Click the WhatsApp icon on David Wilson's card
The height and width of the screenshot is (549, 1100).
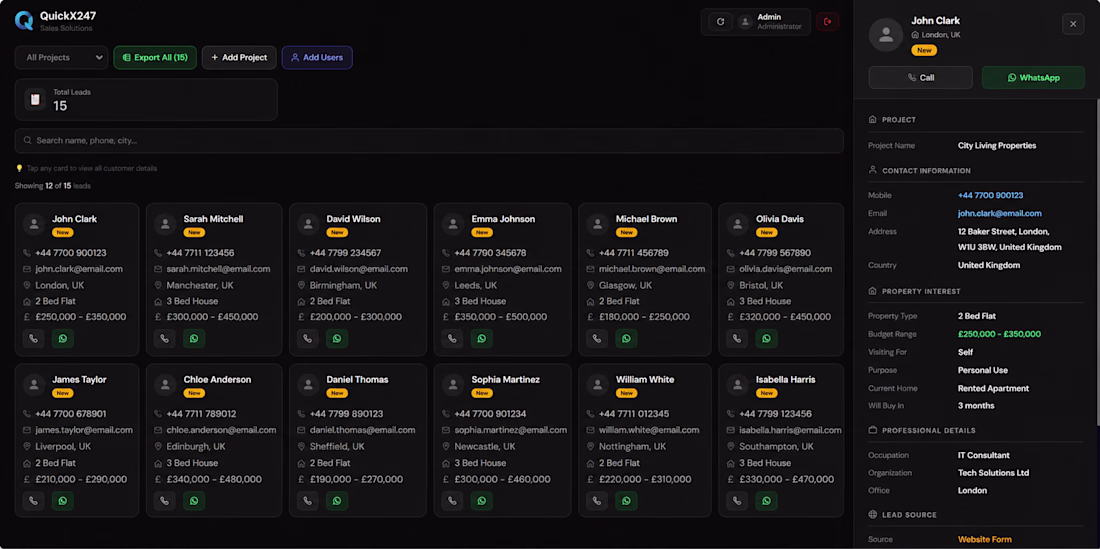point(337,339)
